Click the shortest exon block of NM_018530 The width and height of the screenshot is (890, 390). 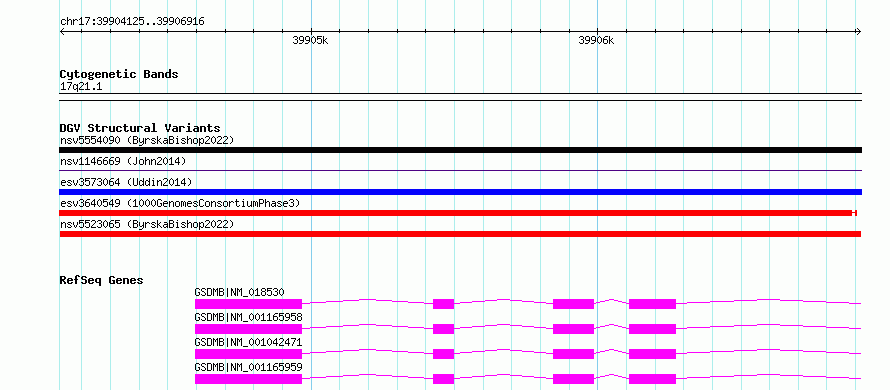pos(443,304)
